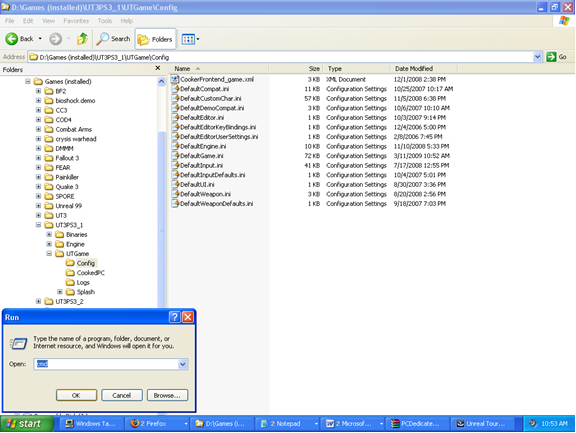
Task: Collapse the UTGame folder node
Action: point(49,253)
